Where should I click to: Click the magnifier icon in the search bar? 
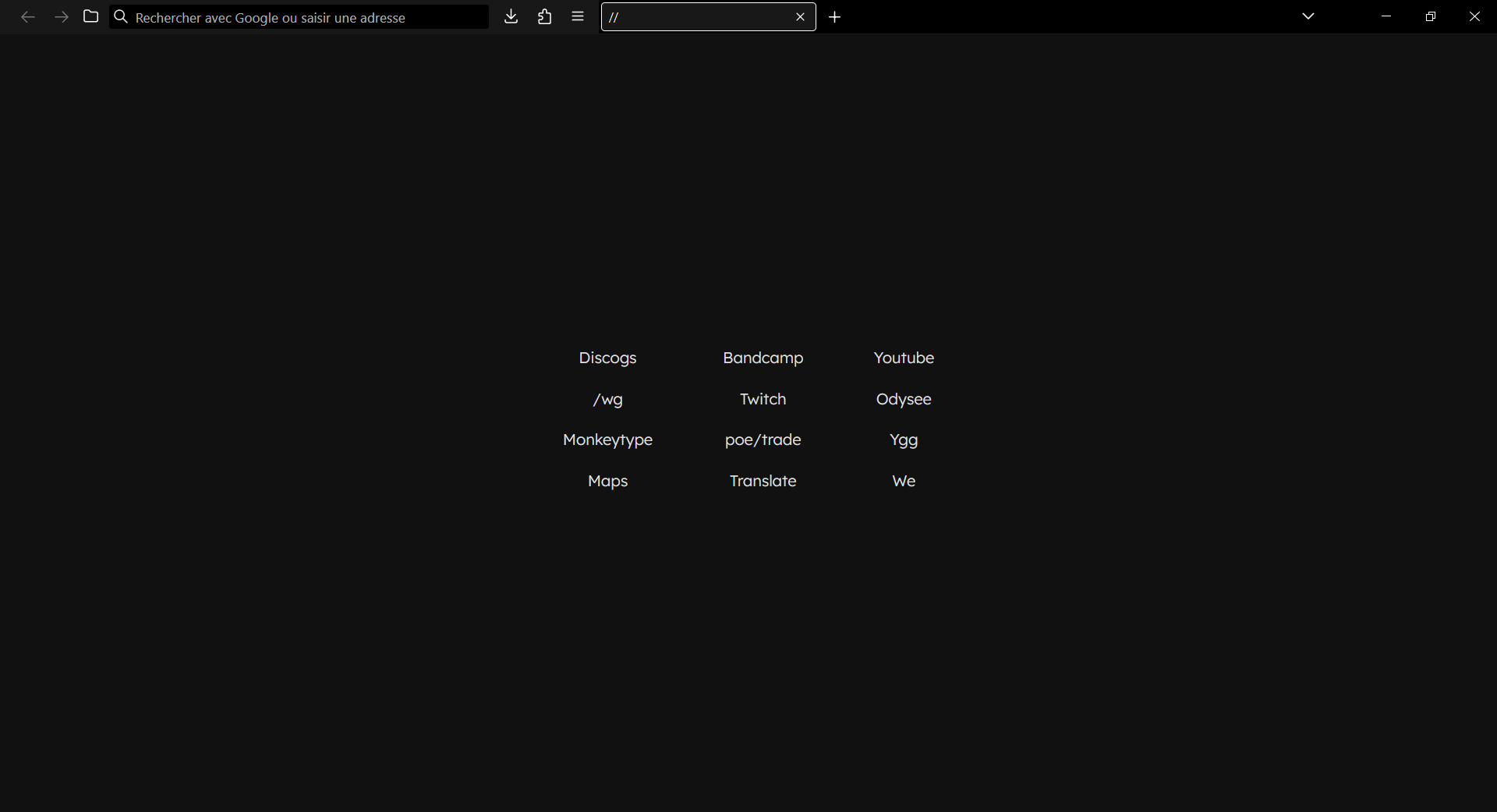coord(121,16)
